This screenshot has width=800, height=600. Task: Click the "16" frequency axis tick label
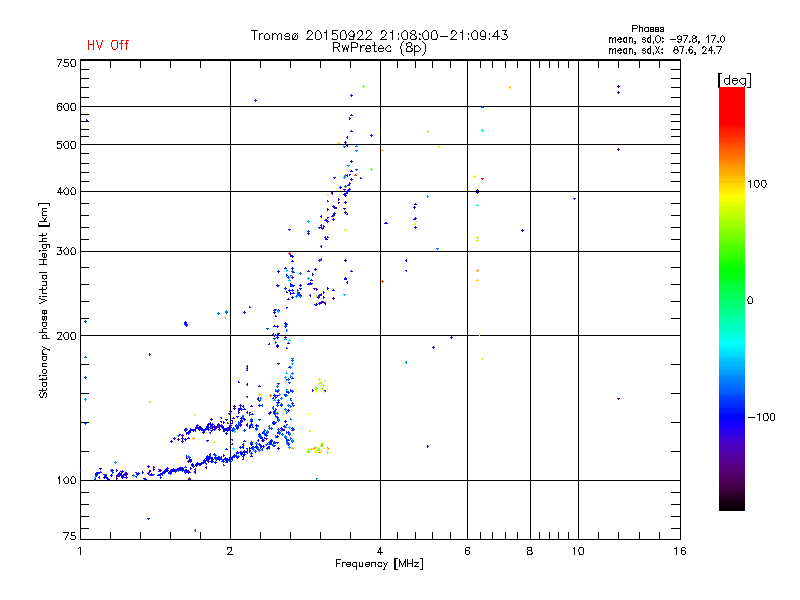[680, 551]
